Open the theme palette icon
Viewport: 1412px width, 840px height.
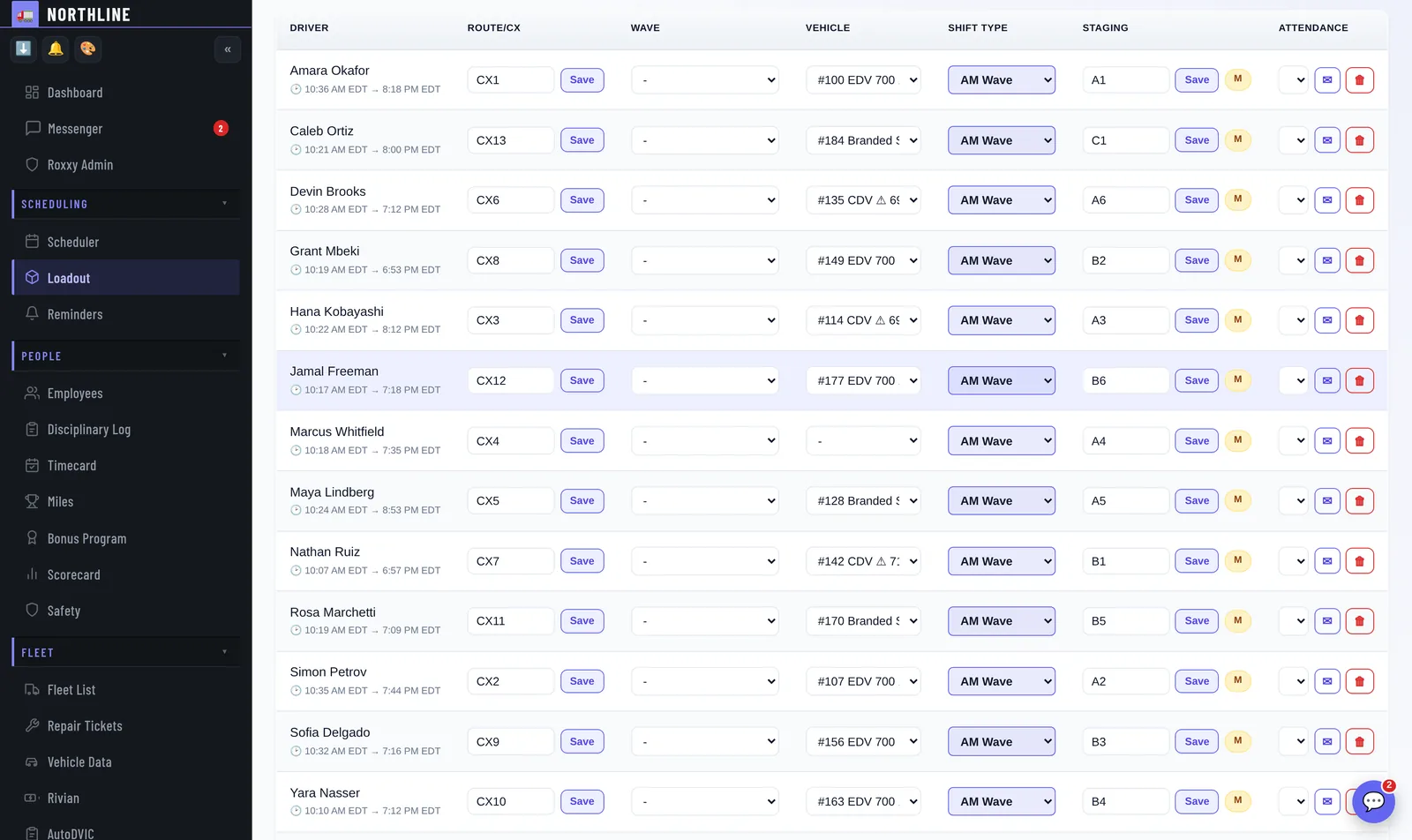pos(88,49)
